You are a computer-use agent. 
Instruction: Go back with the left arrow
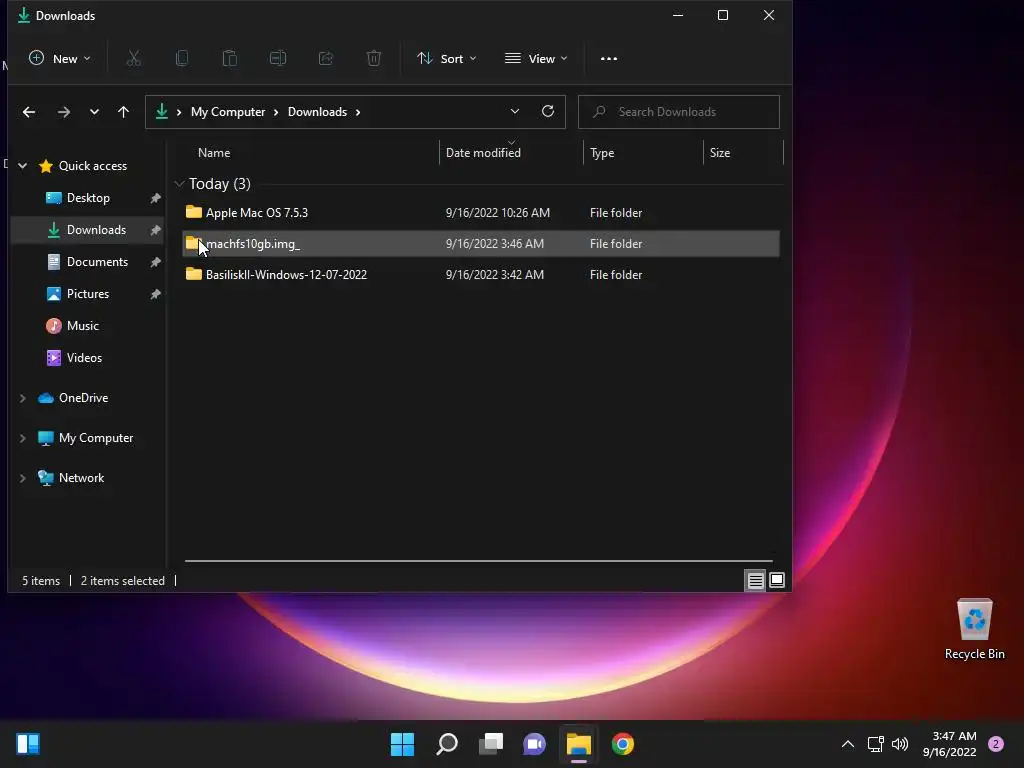point(29,112)
